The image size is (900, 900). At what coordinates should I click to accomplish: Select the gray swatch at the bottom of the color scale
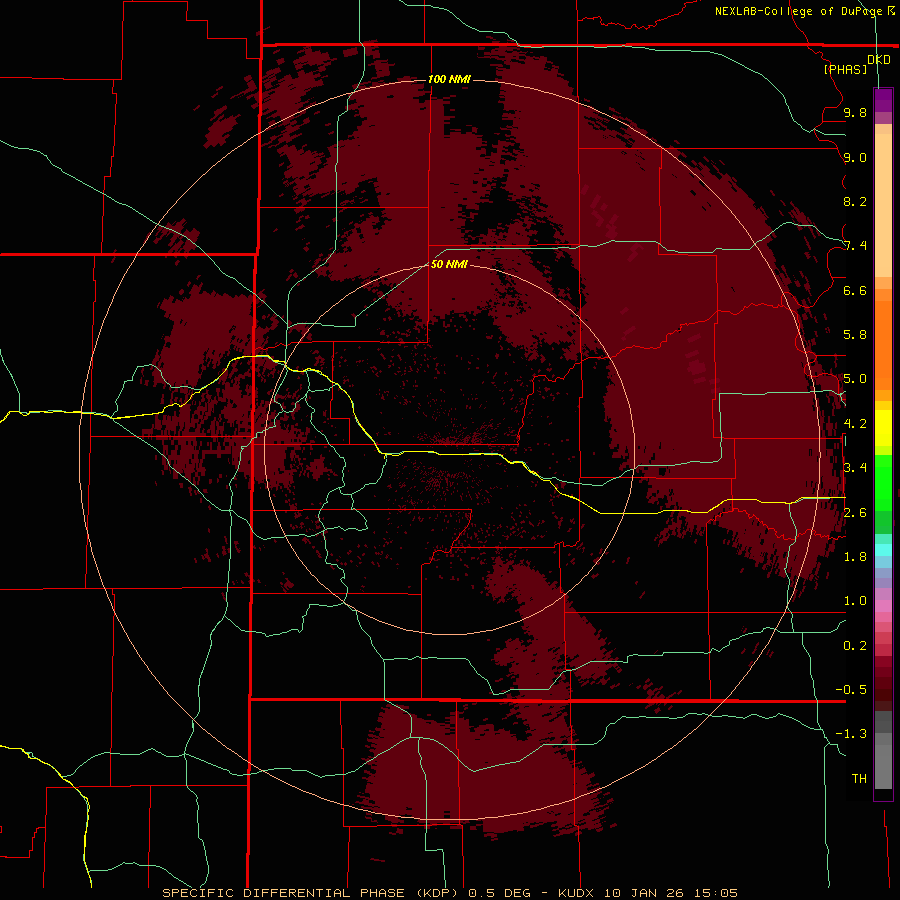(883, 763)
